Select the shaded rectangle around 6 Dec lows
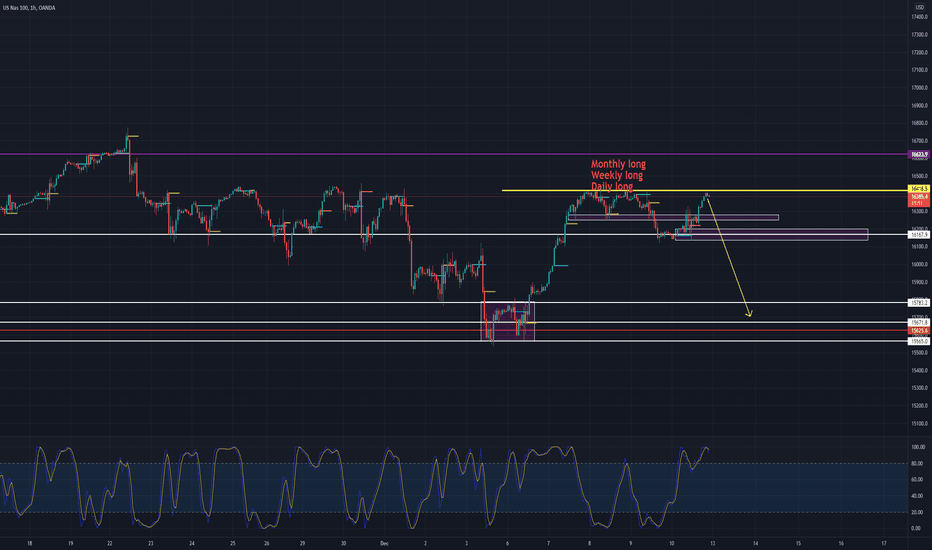Screen dimensions: 932x550 [508, 321]
